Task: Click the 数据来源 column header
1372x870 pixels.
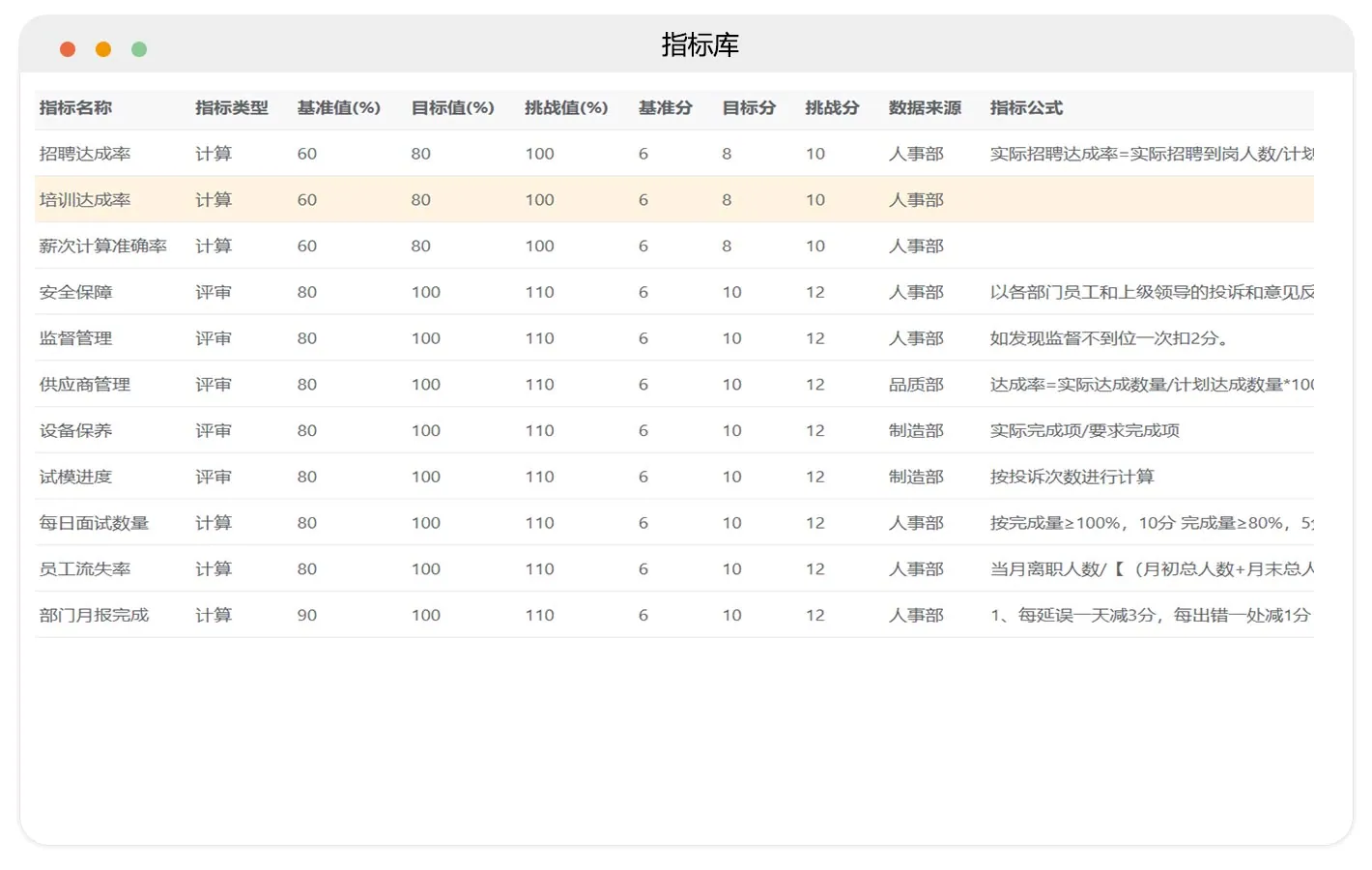Action: (x=926, y=108)
